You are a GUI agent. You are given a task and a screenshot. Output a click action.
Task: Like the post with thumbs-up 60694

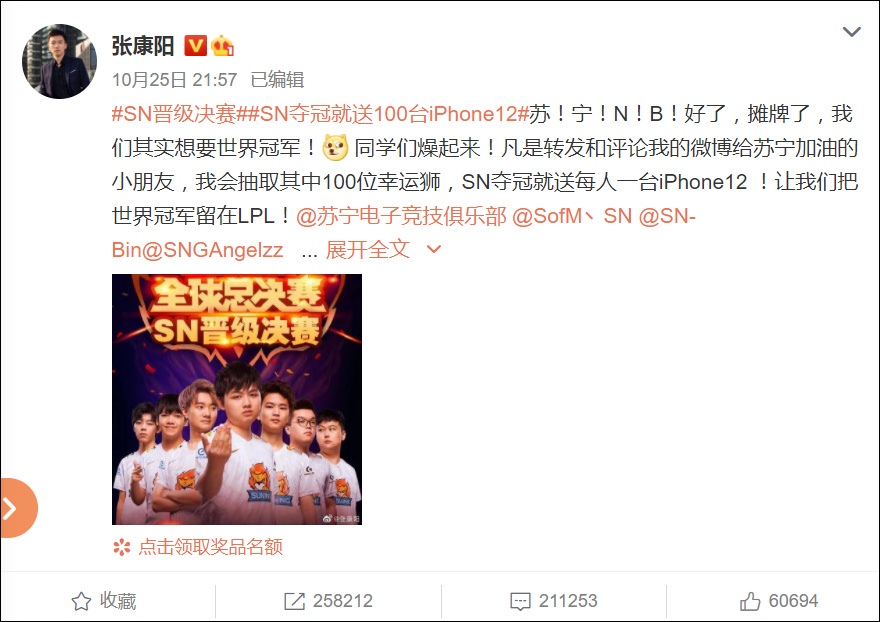(778, 601)
